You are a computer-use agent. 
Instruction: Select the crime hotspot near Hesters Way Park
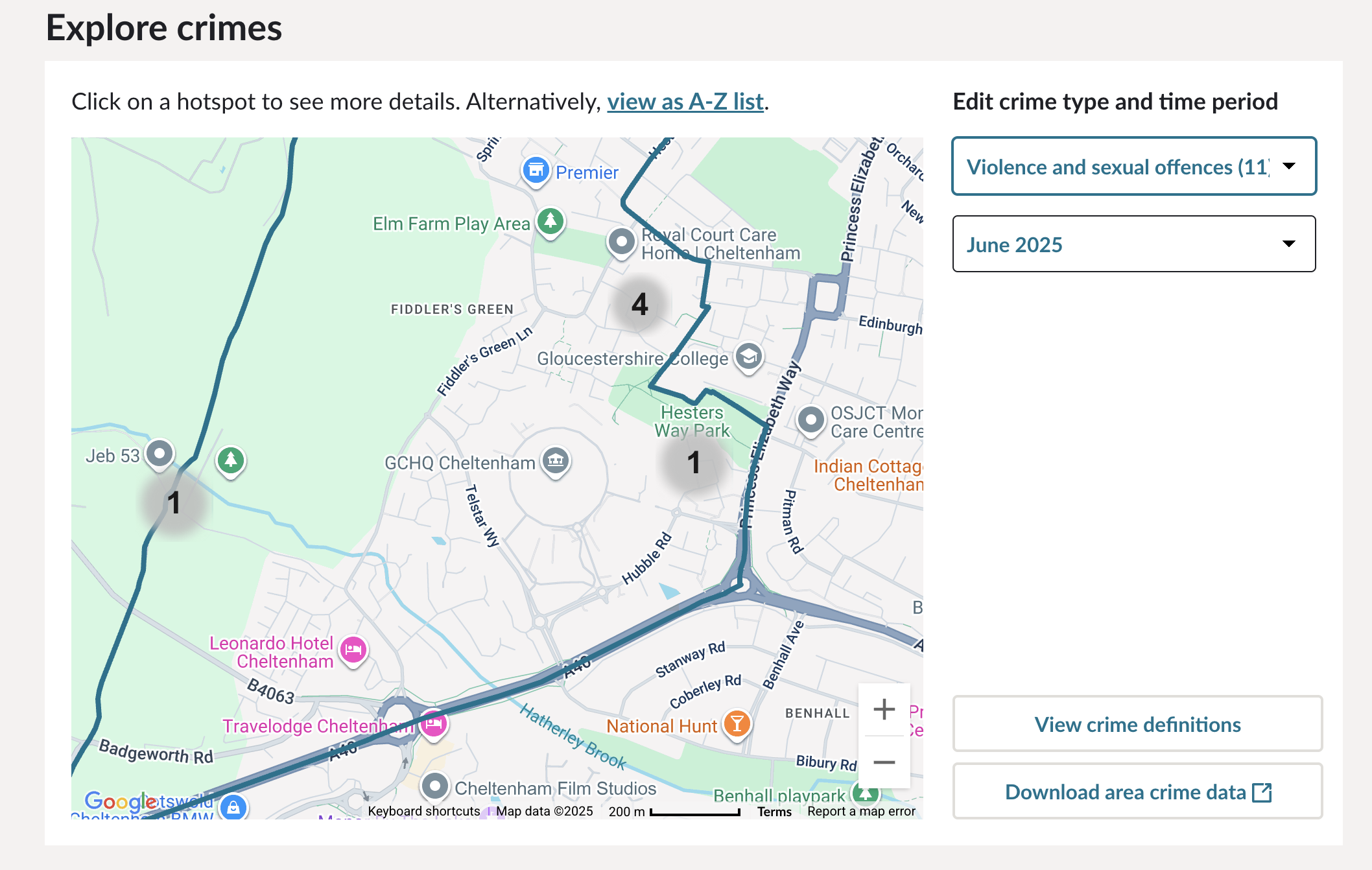click(693, 463)
